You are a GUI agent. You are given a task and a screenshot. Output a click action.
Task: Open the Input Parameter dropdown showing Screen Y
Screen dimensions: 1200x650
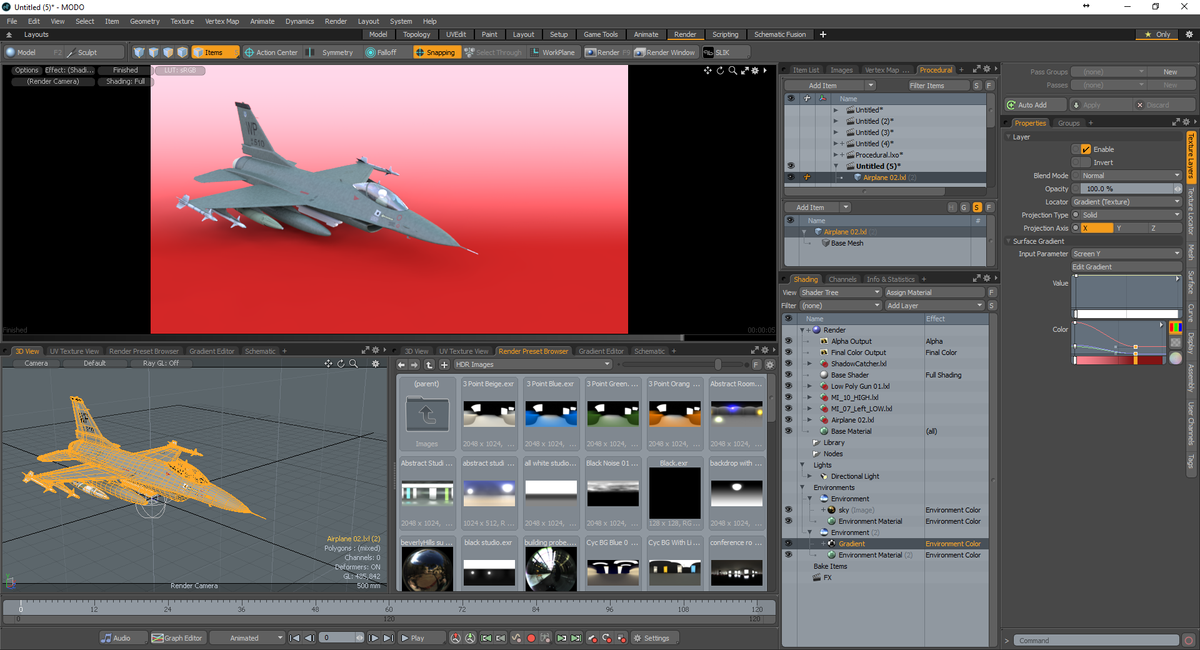1126,253
